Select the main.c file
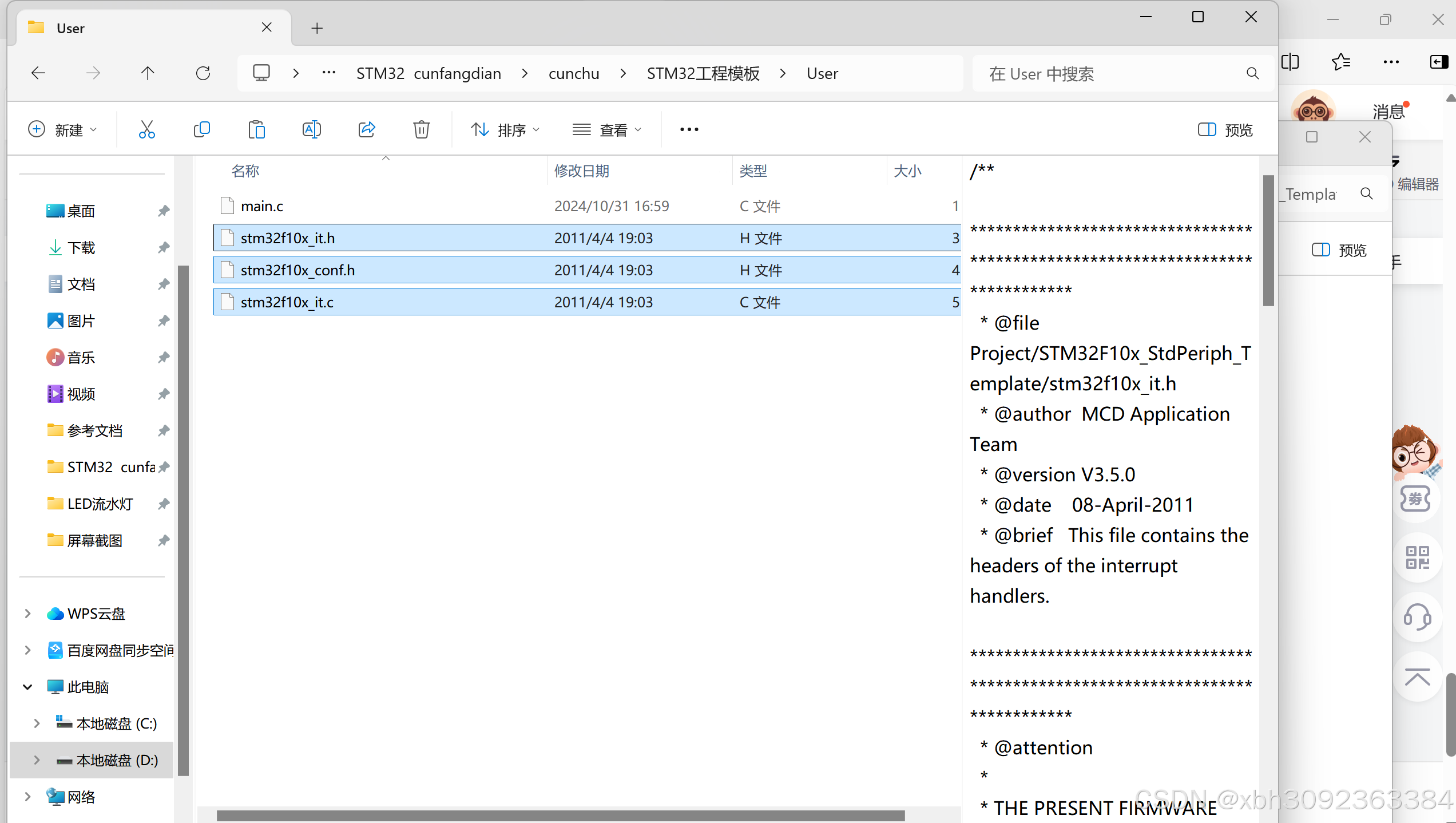Screen dimensions: 1456x823 pyautogui.click(x=262, y=206)
